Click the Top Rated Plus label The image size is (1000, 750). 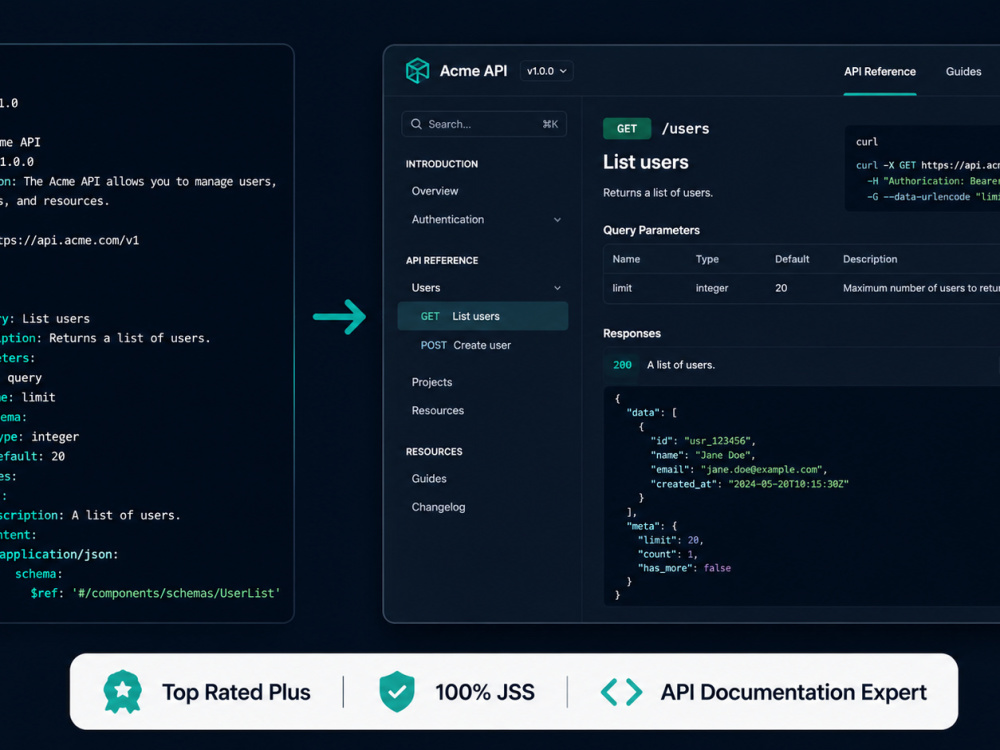click(x=236, y=692)
